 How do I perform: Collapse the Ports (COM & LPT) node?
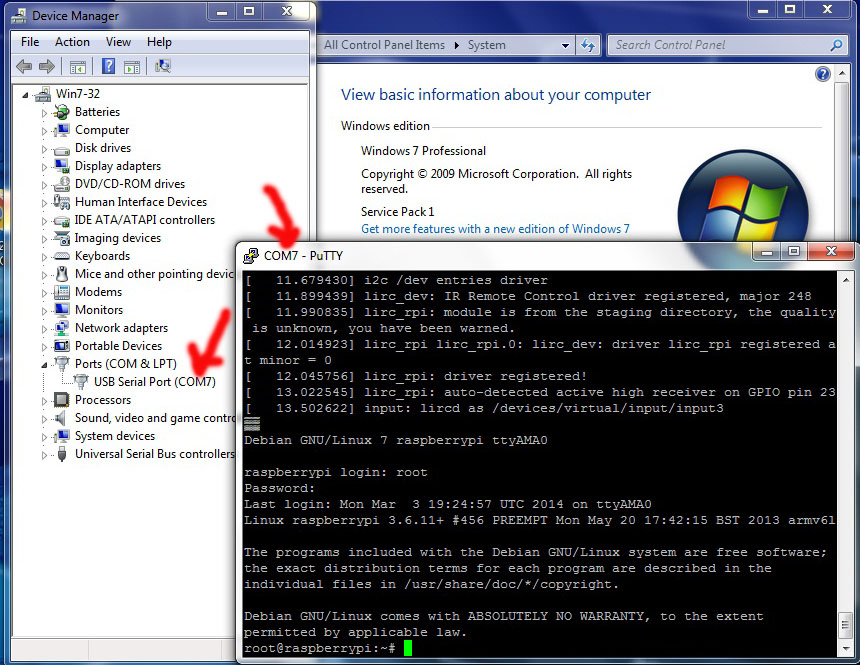pyautogui.click(x=44, y=364)
